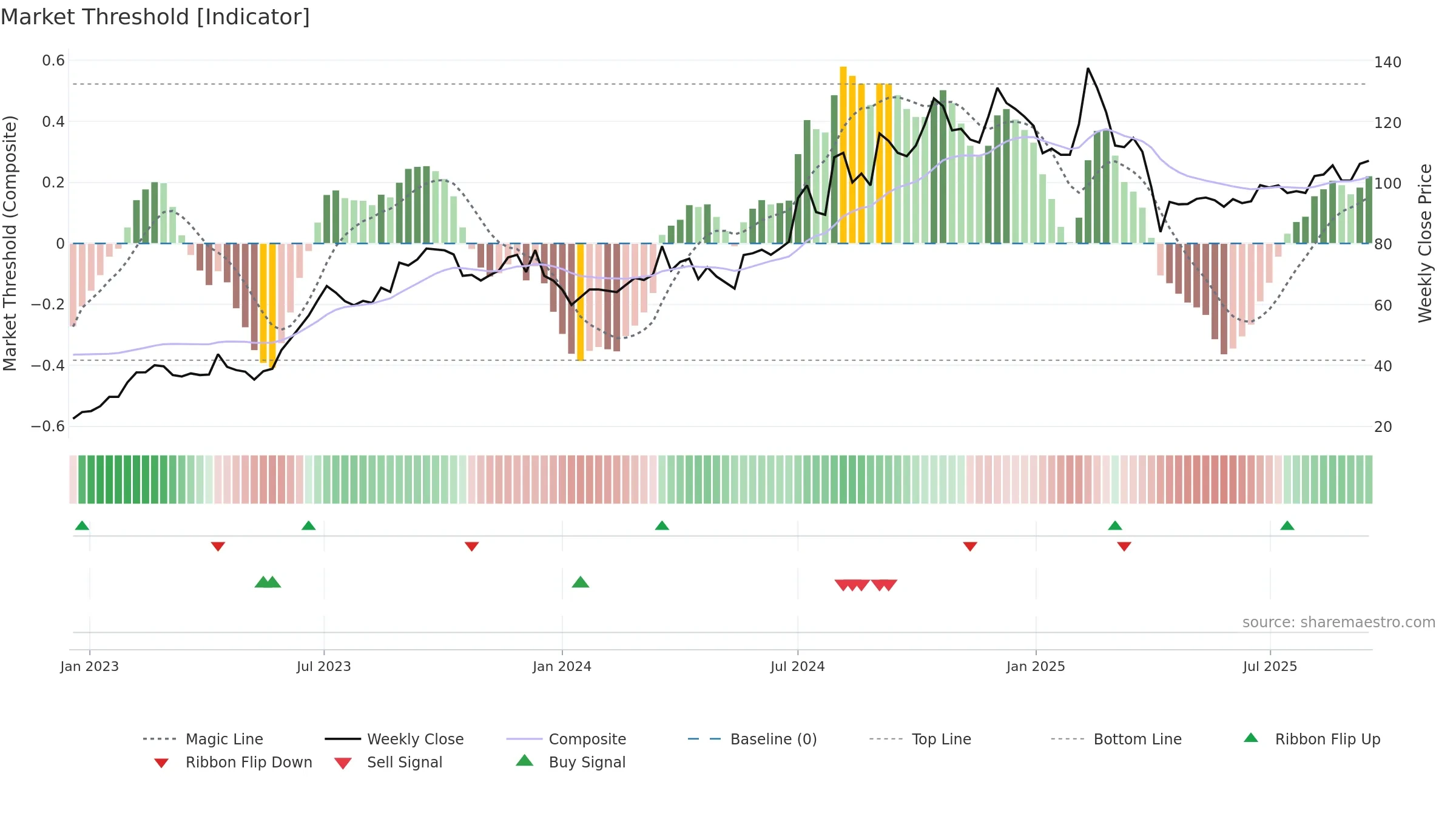Viewport: 1456px width, 819px height.
Task: Toggle the Baseline (0) legend entry
Action: (x=752, y=739)
